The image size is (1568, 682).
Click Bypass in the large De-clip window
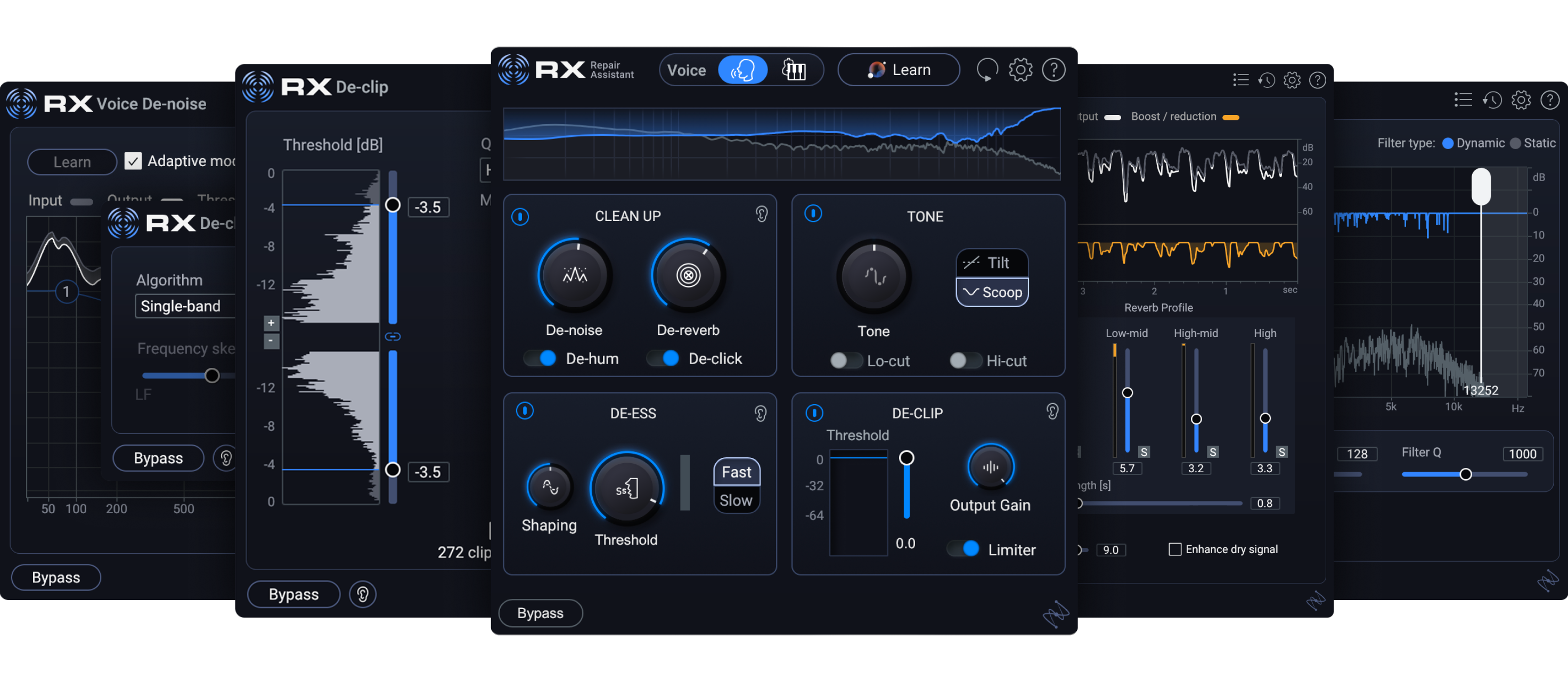(x=293, y=594)
